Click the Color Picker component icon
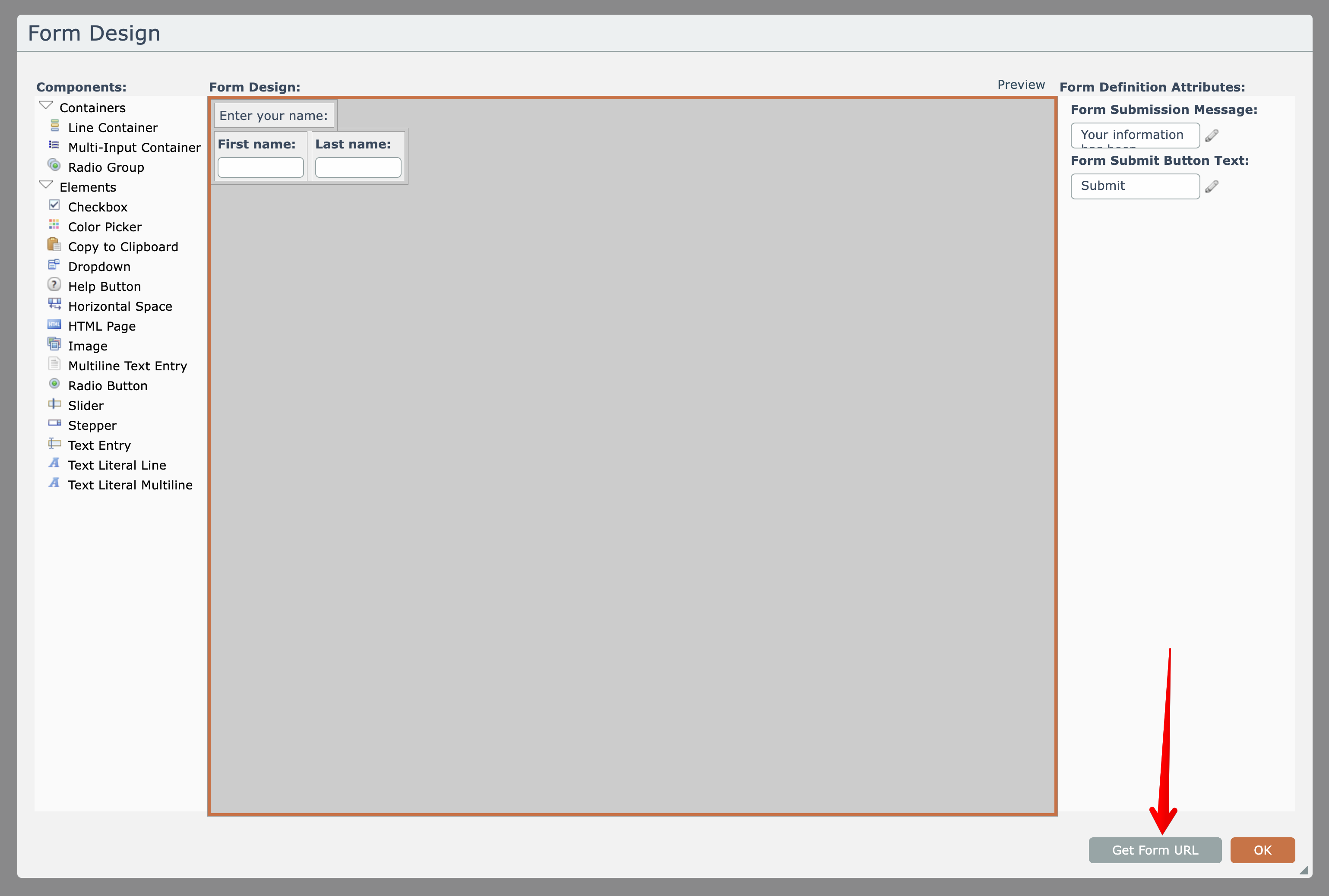The image size is (1329, 896). pos(54,224)
